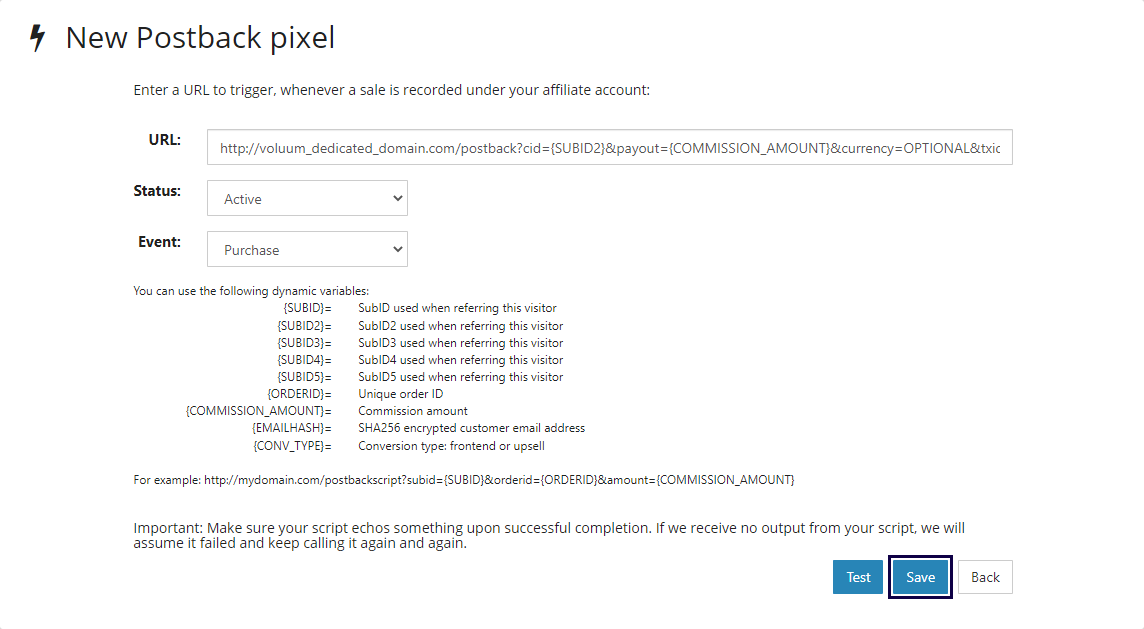Go back using the Back button

coord(985,577)
